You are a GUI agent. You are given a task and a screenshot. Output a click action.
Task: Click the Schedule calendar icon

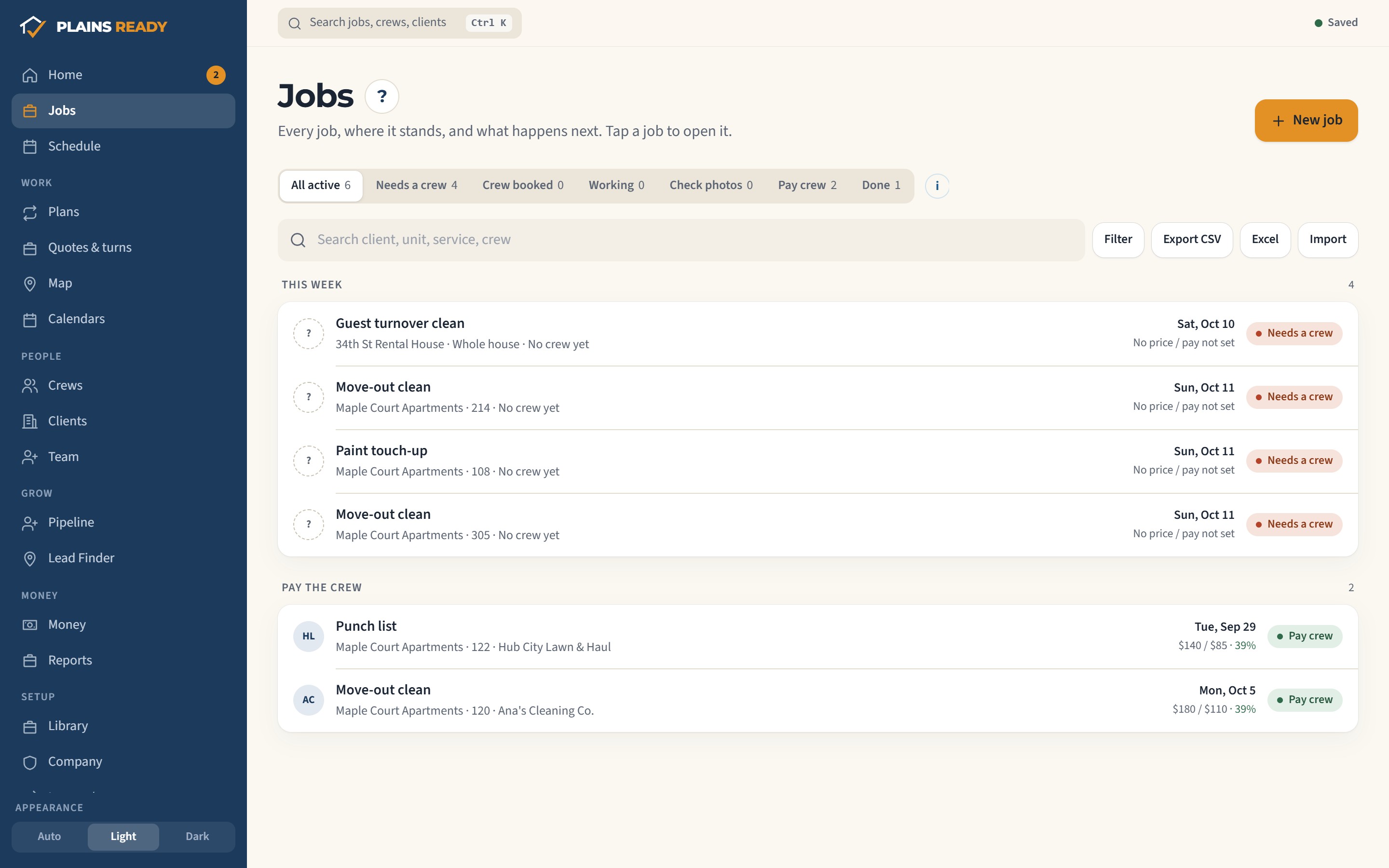point(30,147)
